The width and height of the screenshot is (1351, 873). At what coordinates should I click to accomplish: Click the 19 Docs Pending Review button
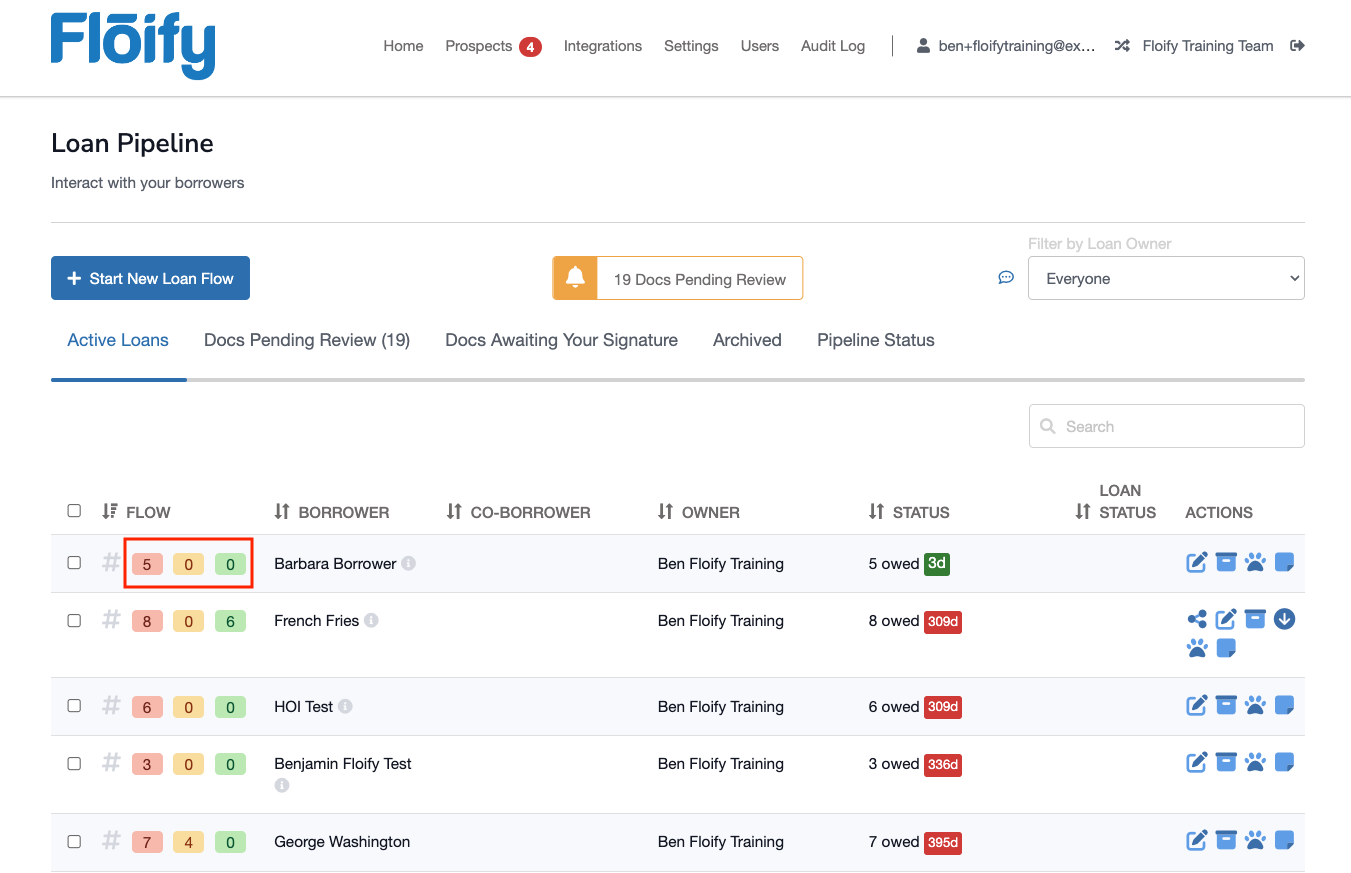pos(678,279)
